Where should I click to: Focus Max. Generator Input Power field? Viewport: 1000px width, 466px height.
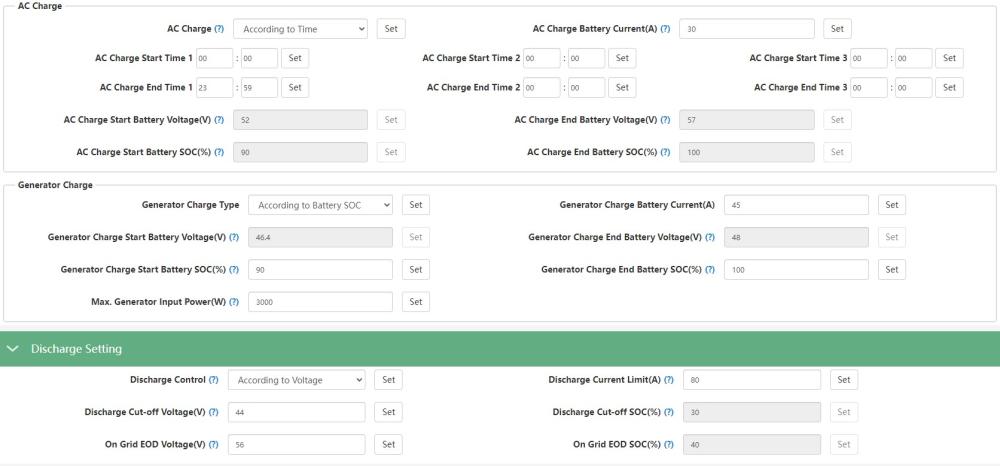pyautogui.click(x=321, y=302)
